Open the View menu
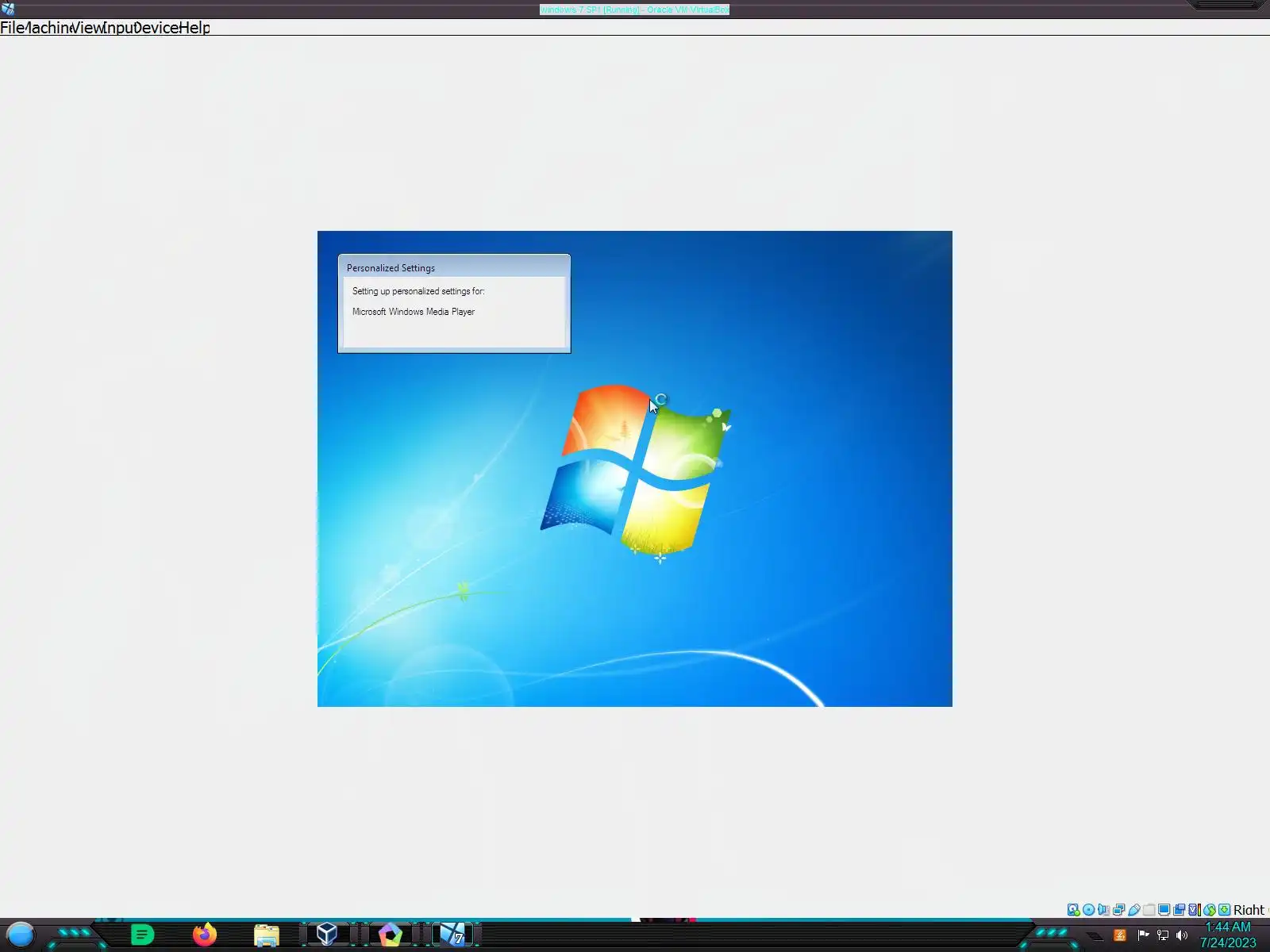The height and width of the screenshot is (952, 1270). (87, 28)
